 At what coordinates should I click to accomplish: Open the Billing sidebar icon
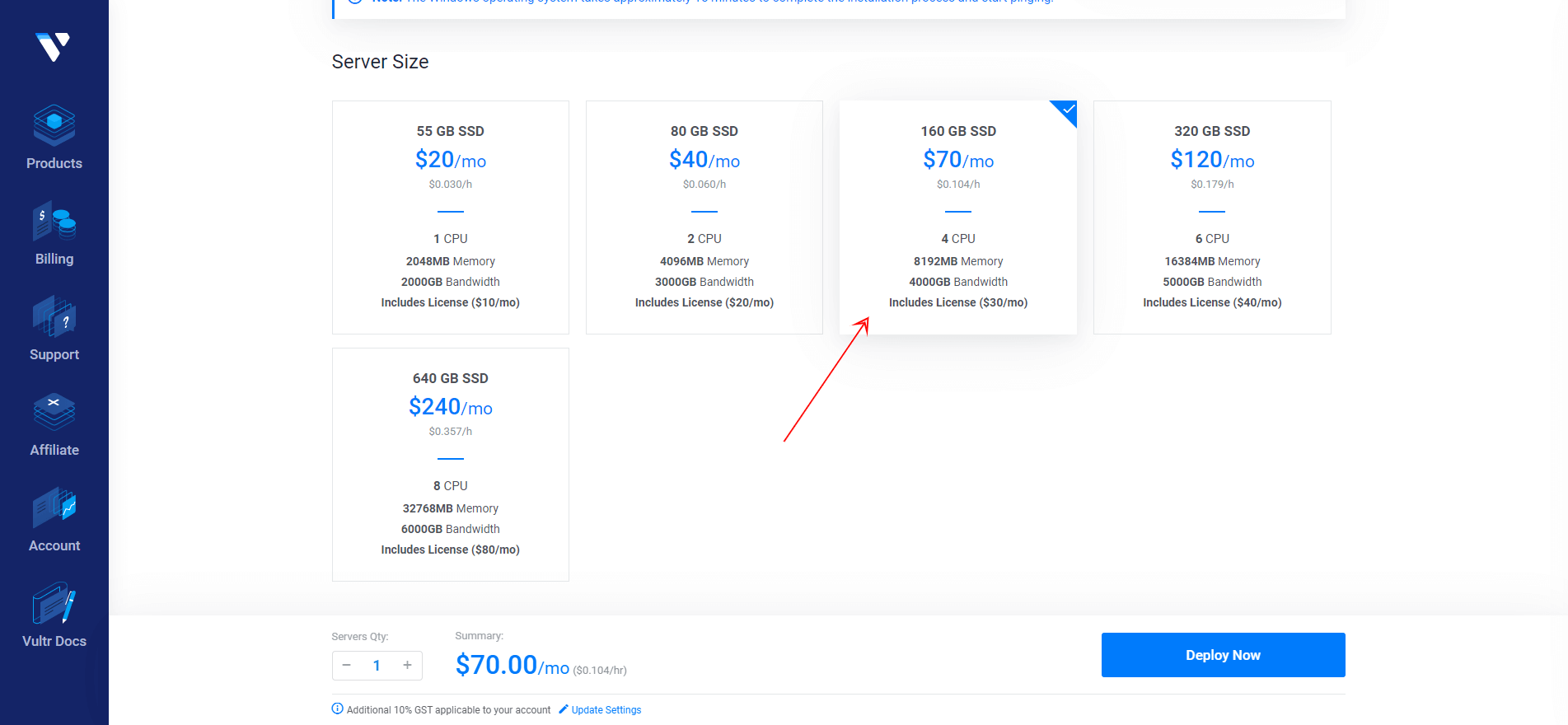point(54,221)
